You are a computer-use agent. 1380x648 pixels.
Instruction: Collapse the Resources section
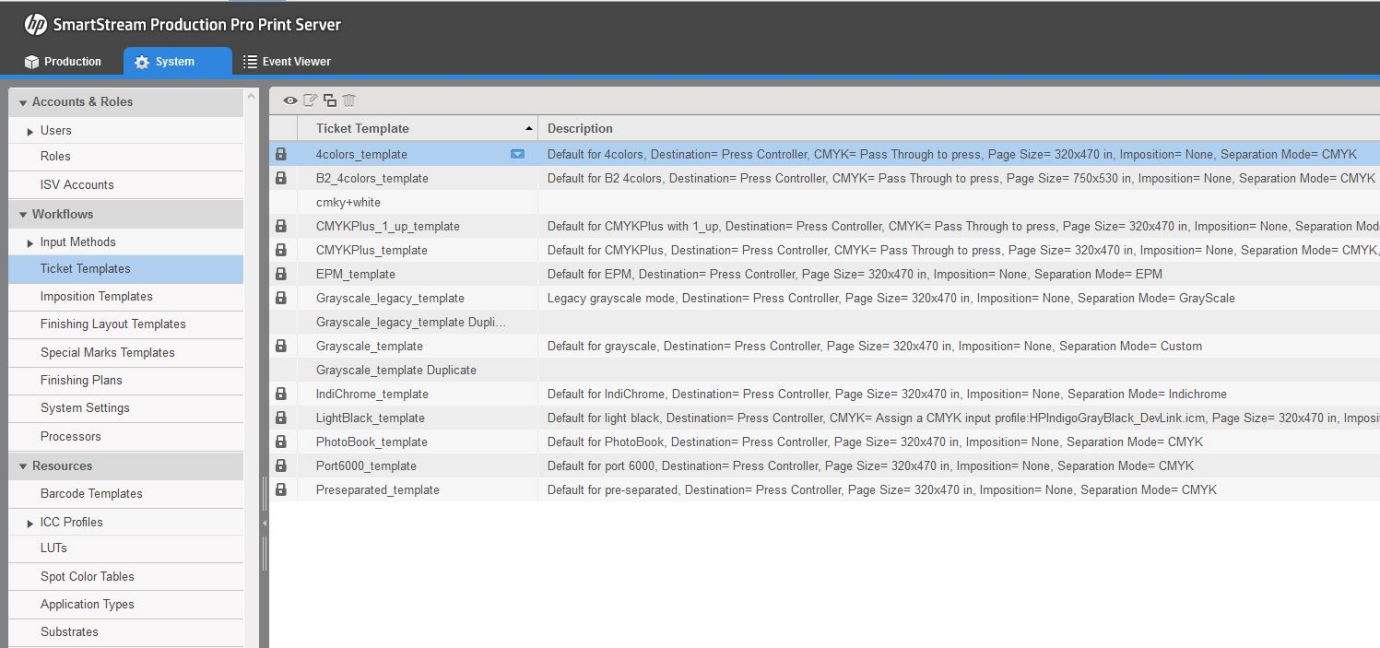(23, 466)
